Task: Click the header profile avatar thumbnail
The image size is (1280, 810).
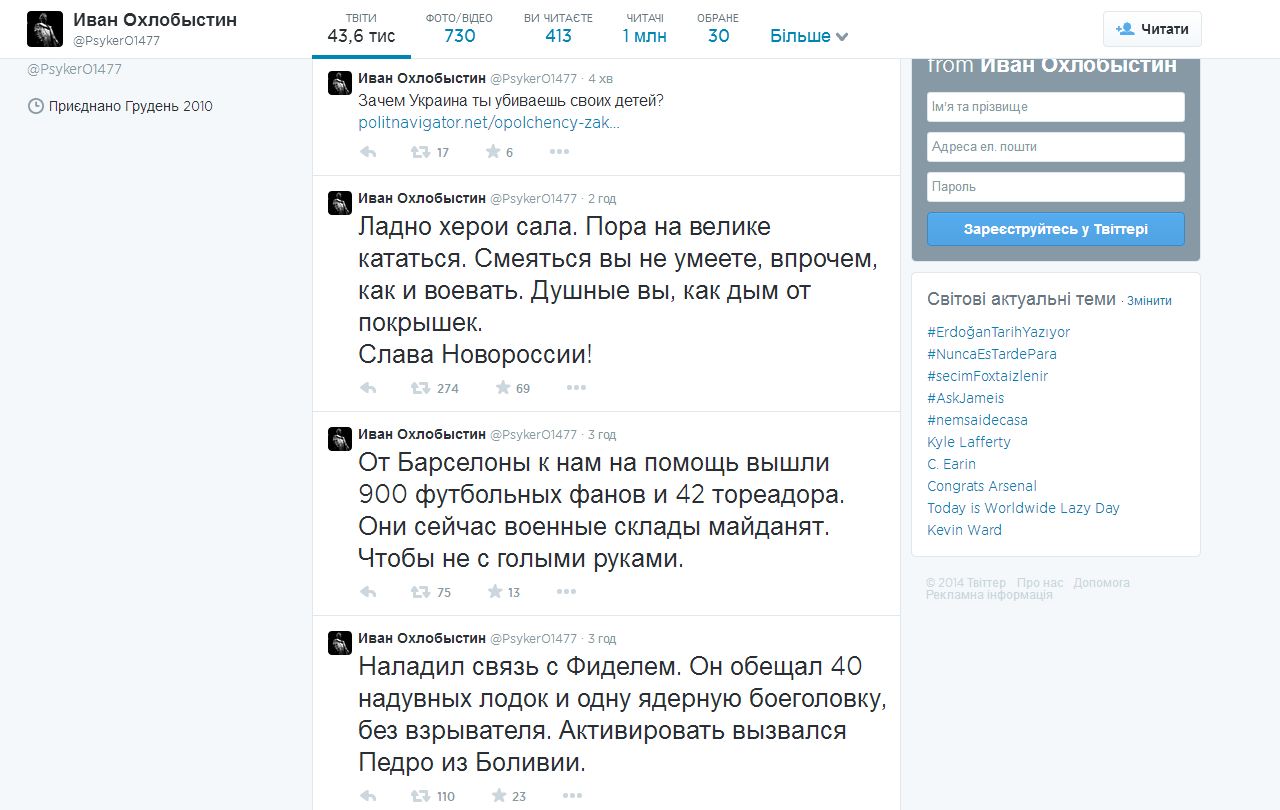Action: (x=45, y=29)
